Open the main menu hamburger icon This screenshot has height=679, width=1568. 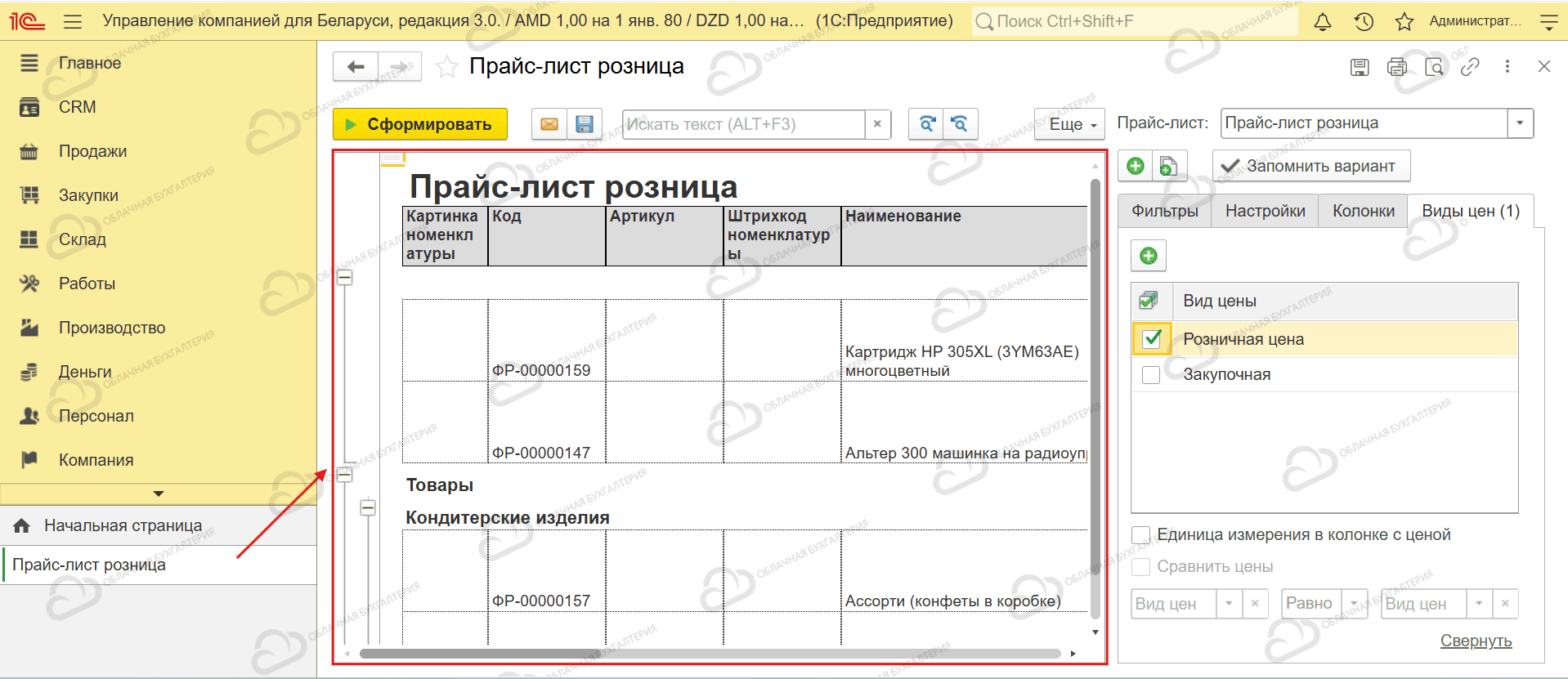pyautogui.click(x=73, y=21)
